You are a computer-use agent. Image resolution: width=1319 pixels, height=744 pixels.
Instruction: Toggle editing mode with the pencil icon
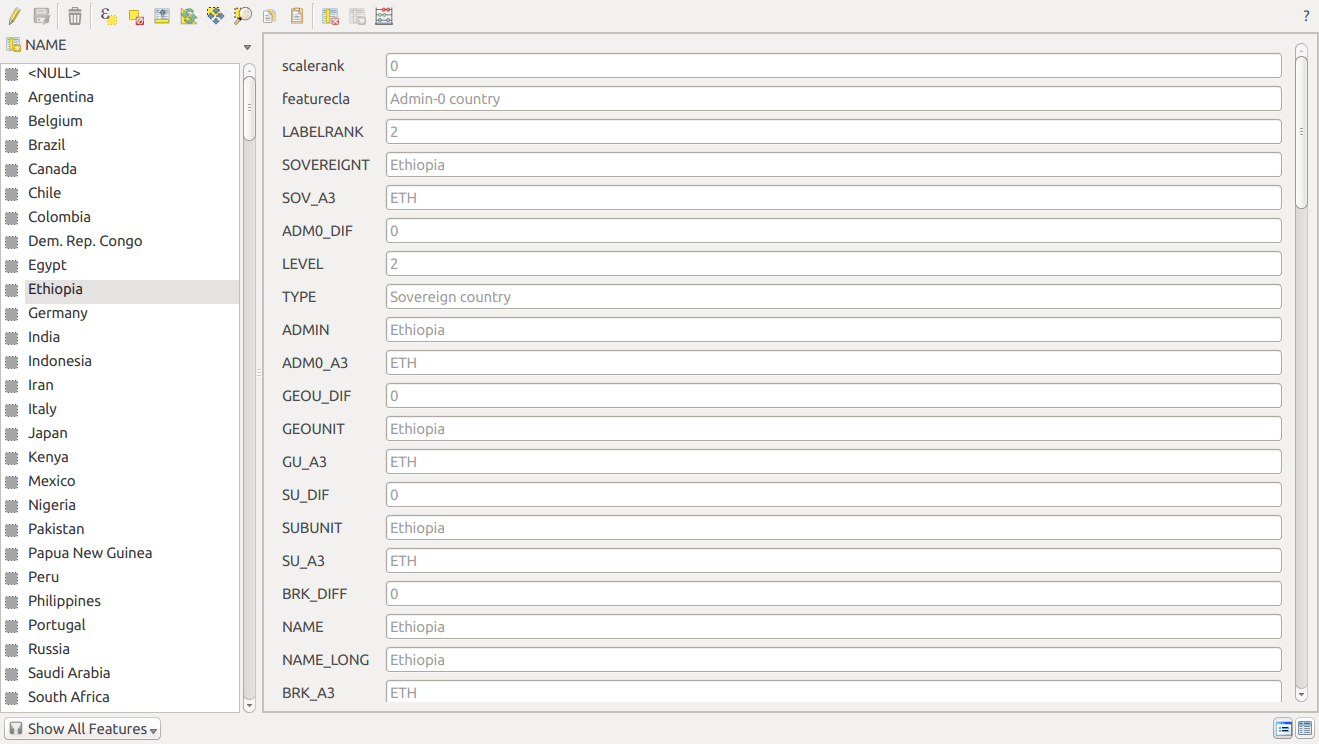coord(14,16)
